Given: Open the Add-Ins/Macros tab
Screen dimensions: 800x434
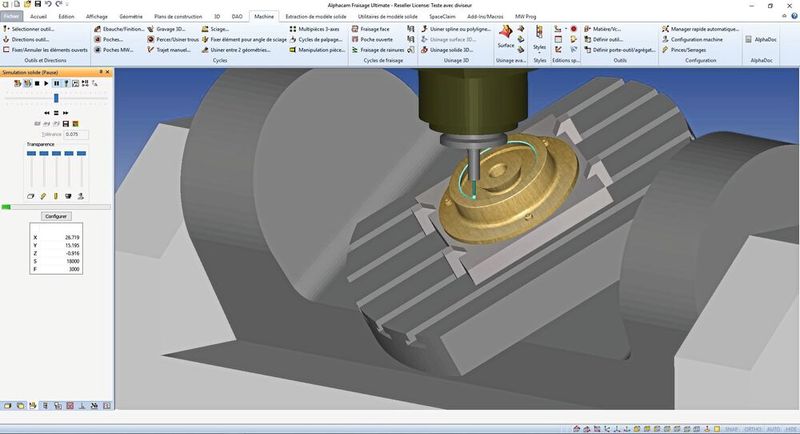Looking at the screenshot, I should coord(485,16).
